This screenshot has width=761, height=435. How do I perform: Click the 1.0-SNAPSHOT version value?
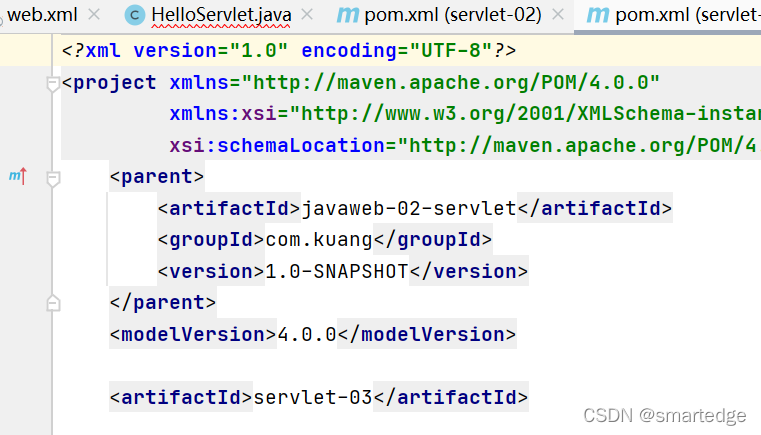pos(337,271)
